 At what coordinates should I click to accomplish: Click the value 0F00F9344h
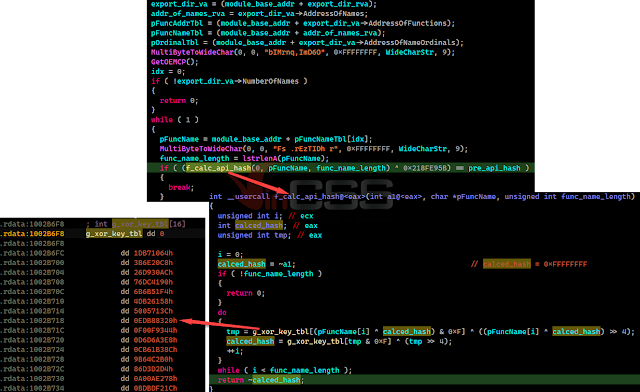tap(156, 330)
